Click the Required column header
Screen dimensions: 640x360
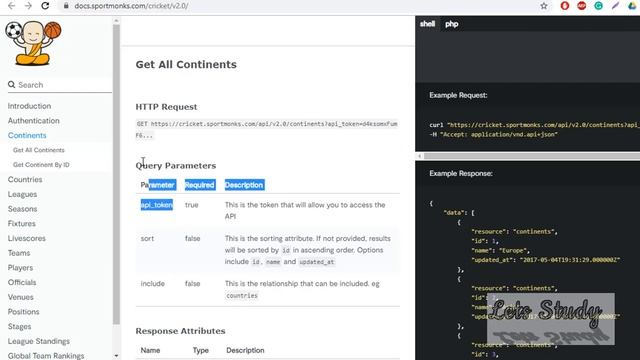point(200,185)
